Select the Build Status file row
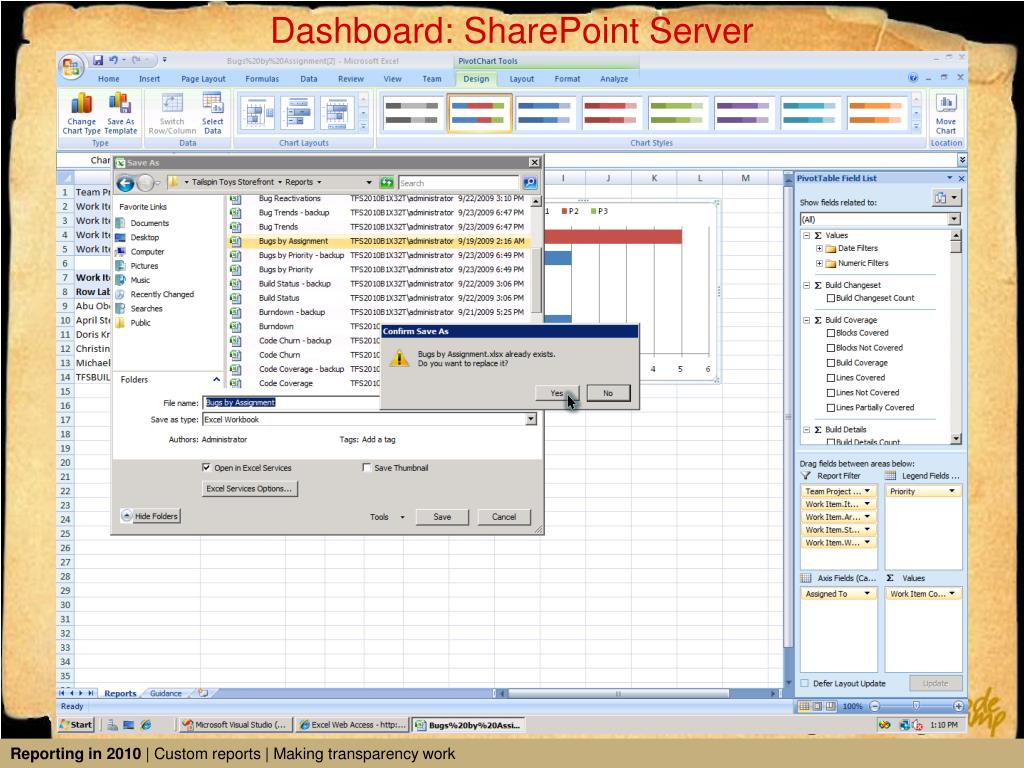The height and width of the screenshot is (768, 1024). [x=378, y=298]
